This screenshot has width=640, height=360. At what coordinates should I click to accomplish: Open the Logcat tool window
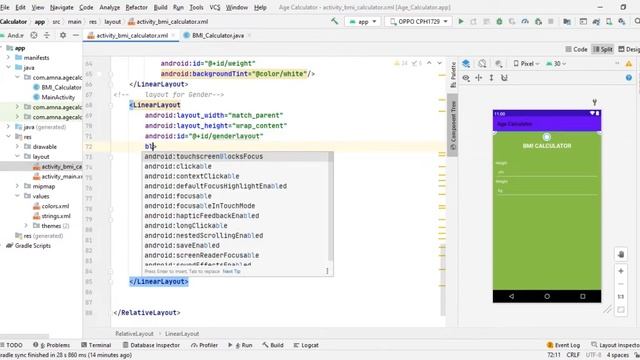pyautogui.click(x=306, y=345)
